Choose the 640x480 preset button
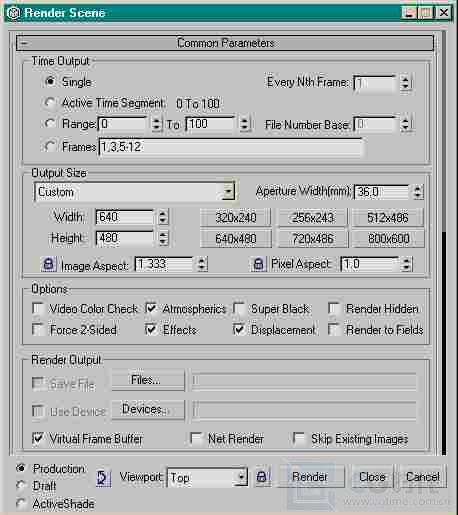Viewport: 458px width, 515px height. click(236, 239)
